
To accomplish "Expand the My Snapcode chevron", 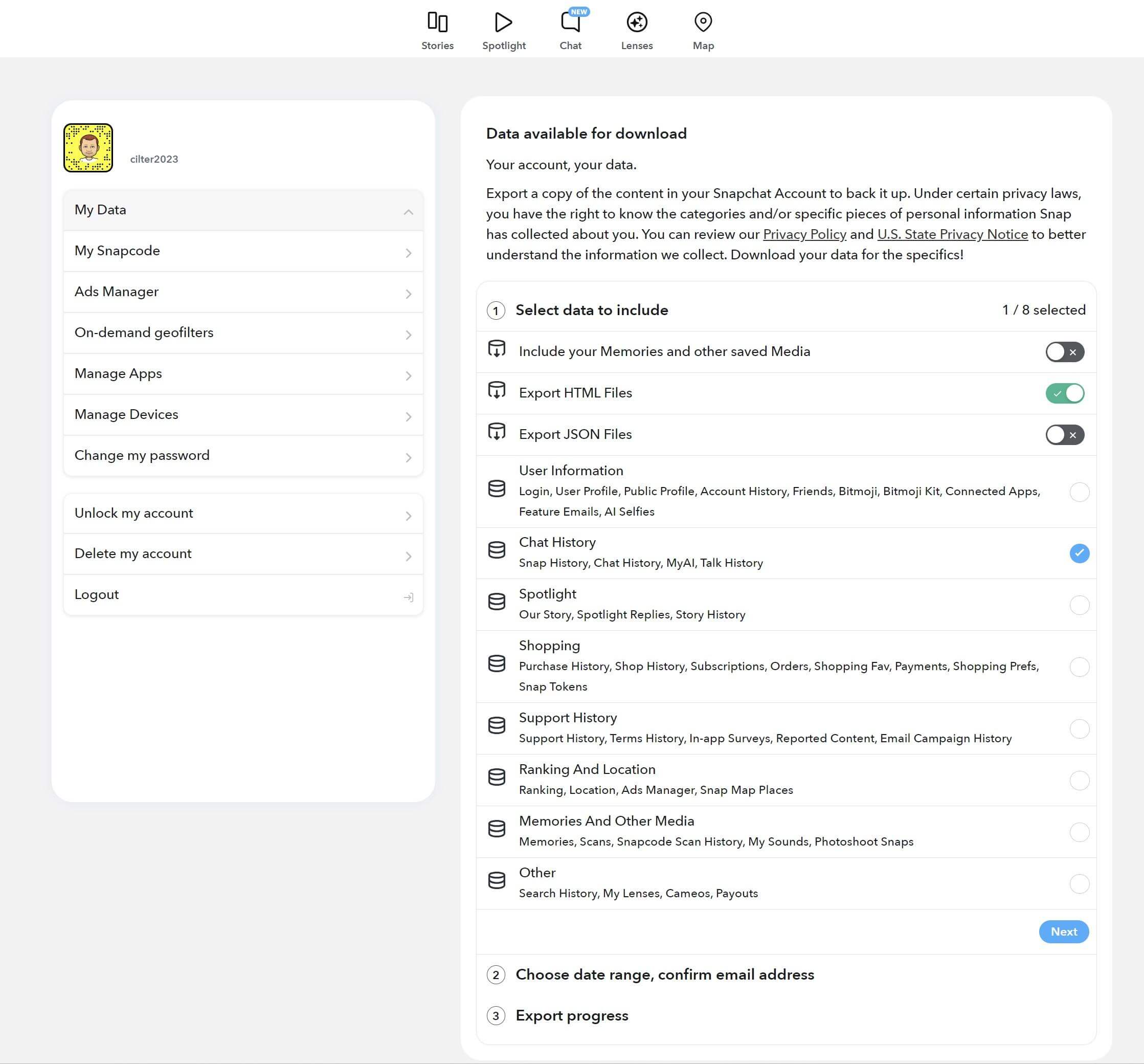I will click(x=408, y=253).
